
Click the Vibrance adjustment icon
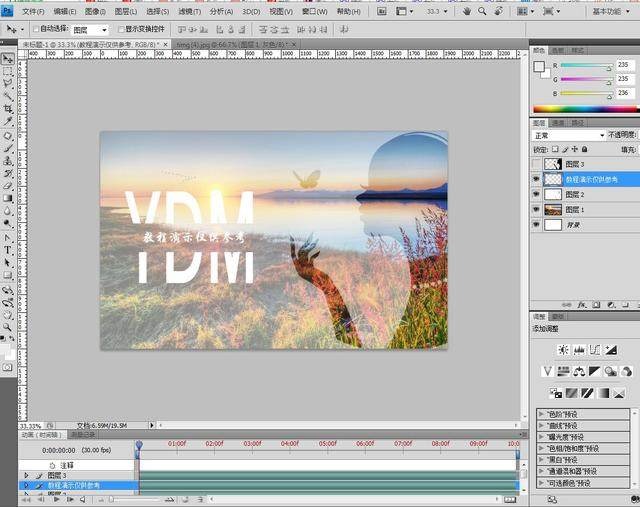pyautogui.click(x=548, y=372)
